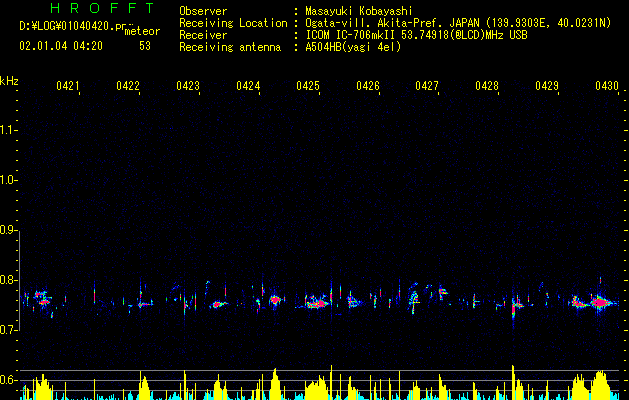Click observer name Masayuki Kobayashi
Image resolution: width=629 pixels, height=400 pixels.
(359, 11)
